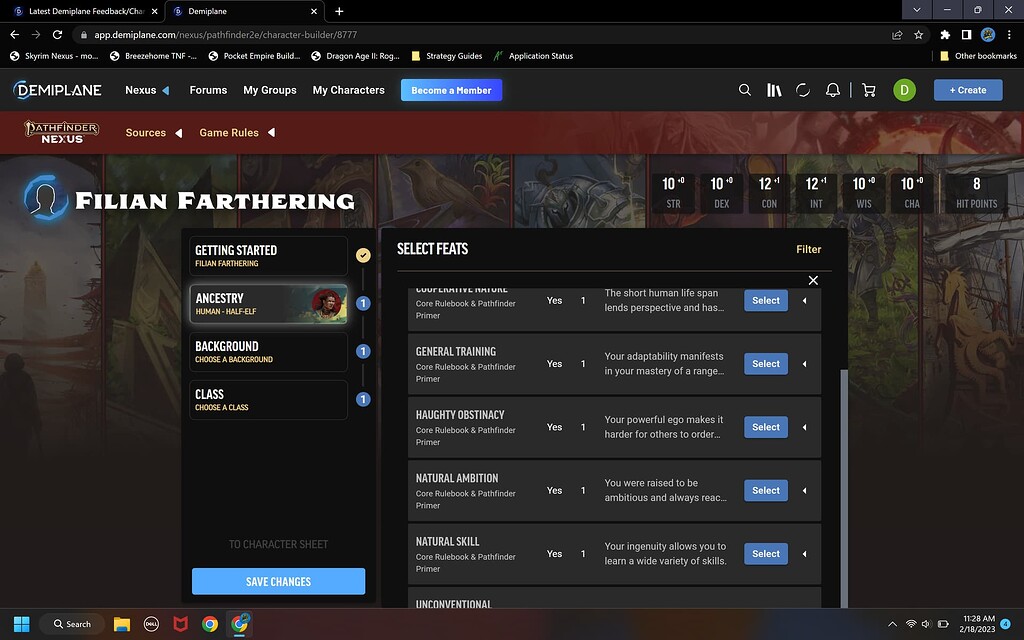
Task: Open My Characters menu item
Action: [349, 90]
